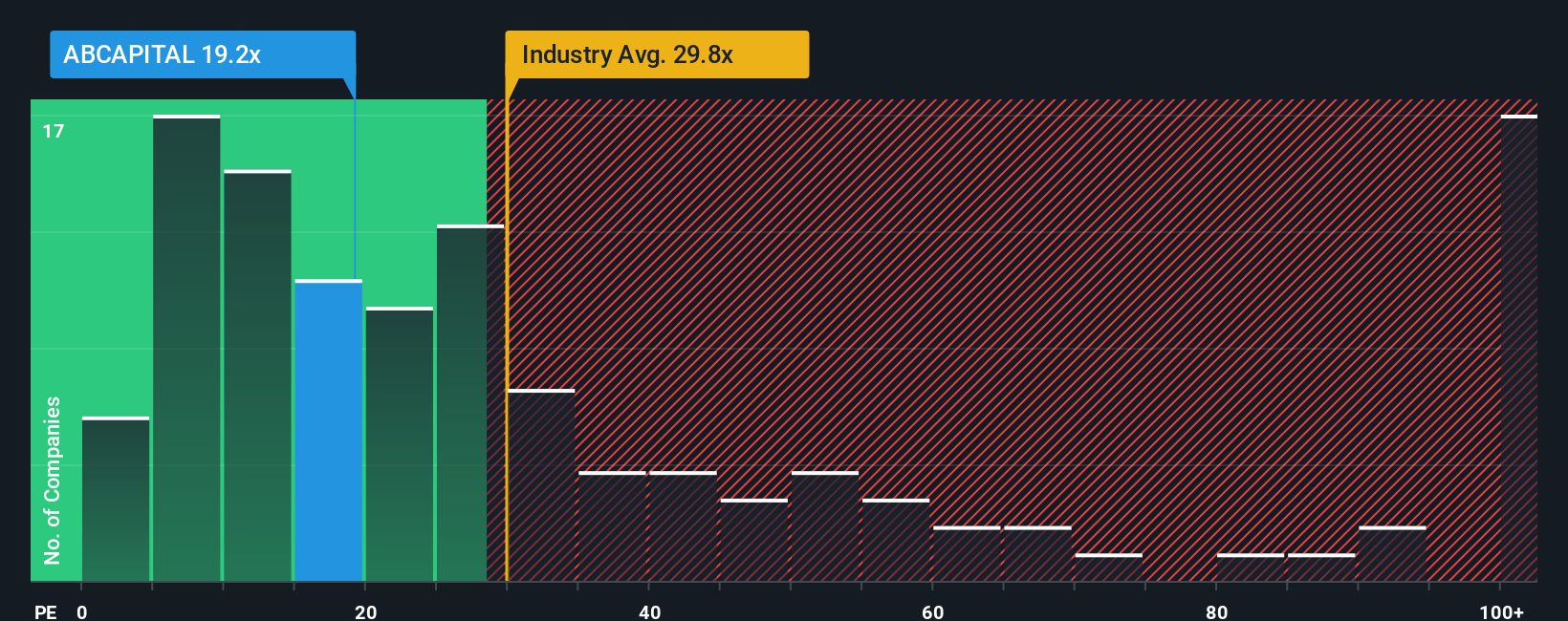Select the histogram bar for PE 65-70

tap(1037, 554)
